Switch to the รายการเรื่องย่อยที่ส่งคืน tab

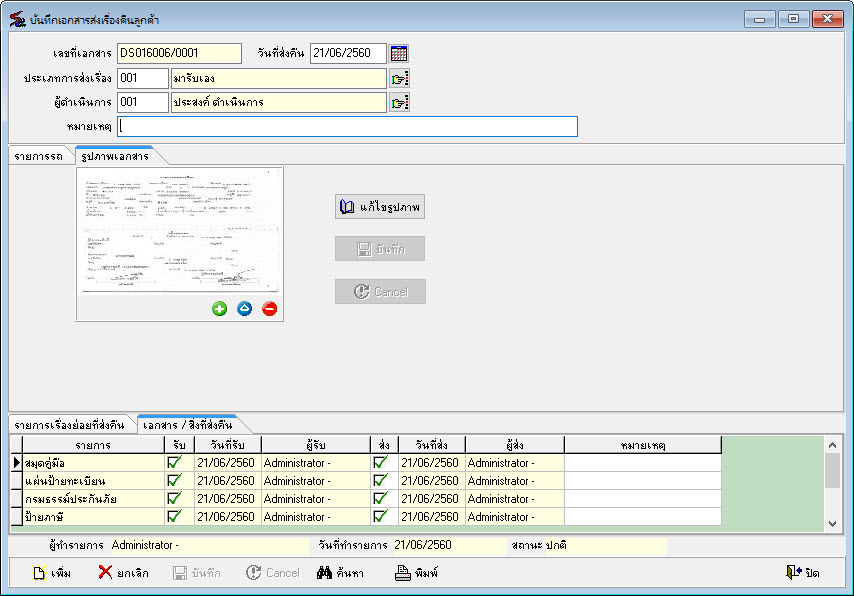[x=69, y=425]
